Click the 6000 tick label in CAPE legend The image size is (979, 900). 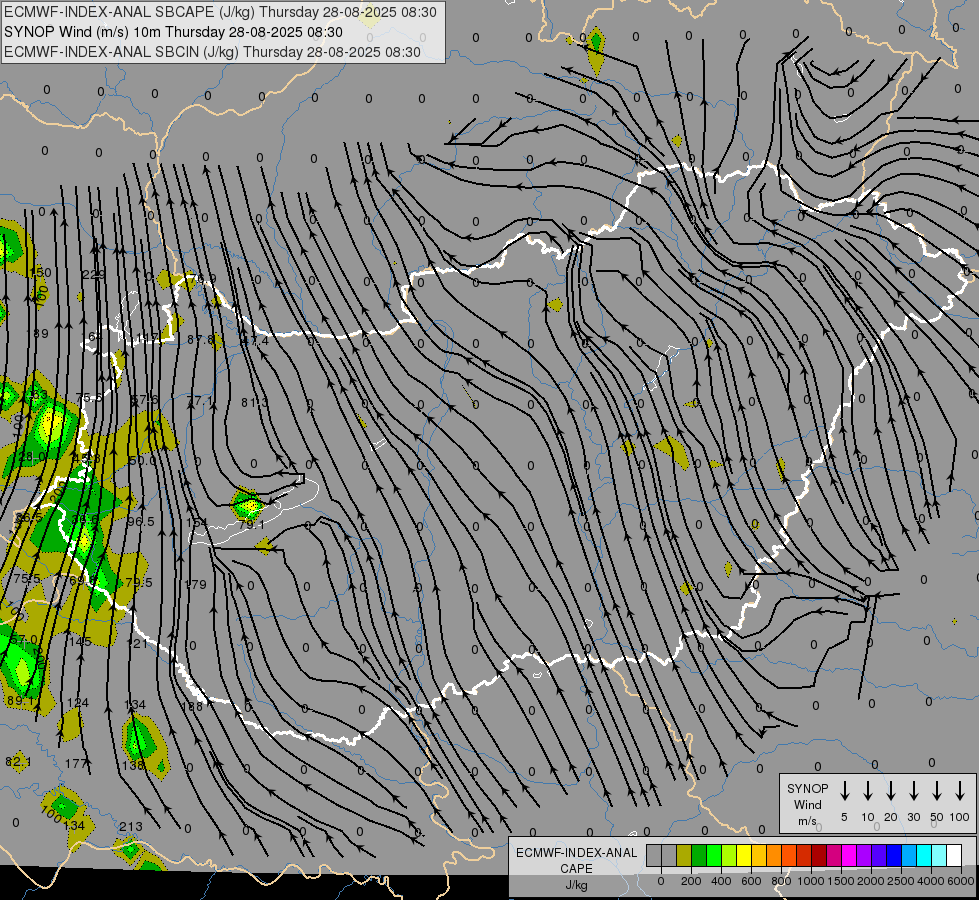click(x=961, y=881)
